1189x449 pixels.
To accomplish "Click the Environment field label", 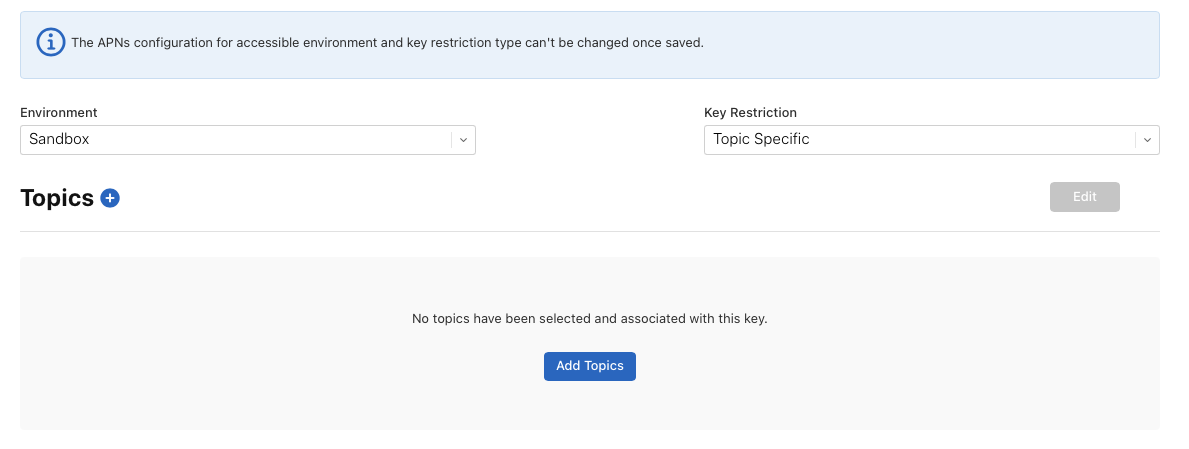I will 59,113.
